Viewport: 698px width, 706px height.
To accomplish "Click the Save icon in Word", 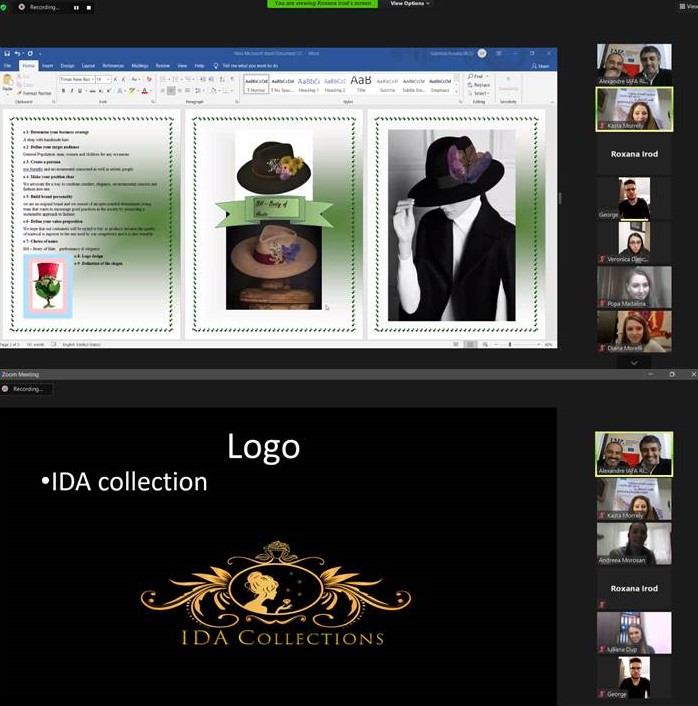I will 7,53.
